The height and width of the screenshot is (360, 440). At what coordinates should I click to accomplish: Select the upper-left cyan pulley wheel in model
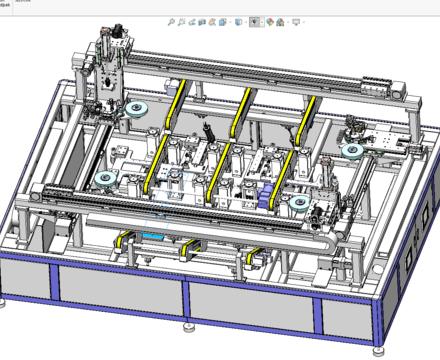(136, 109)
